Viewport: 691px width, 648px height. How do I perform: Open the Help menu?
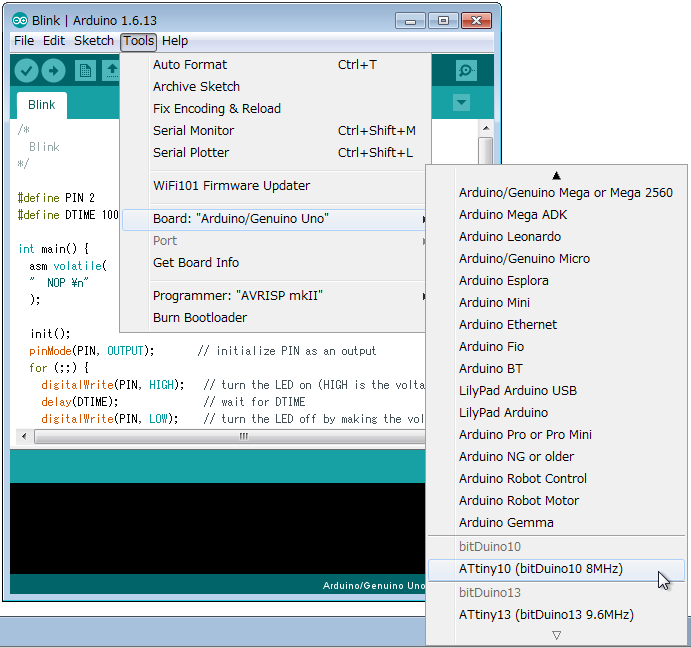point(175,41)
